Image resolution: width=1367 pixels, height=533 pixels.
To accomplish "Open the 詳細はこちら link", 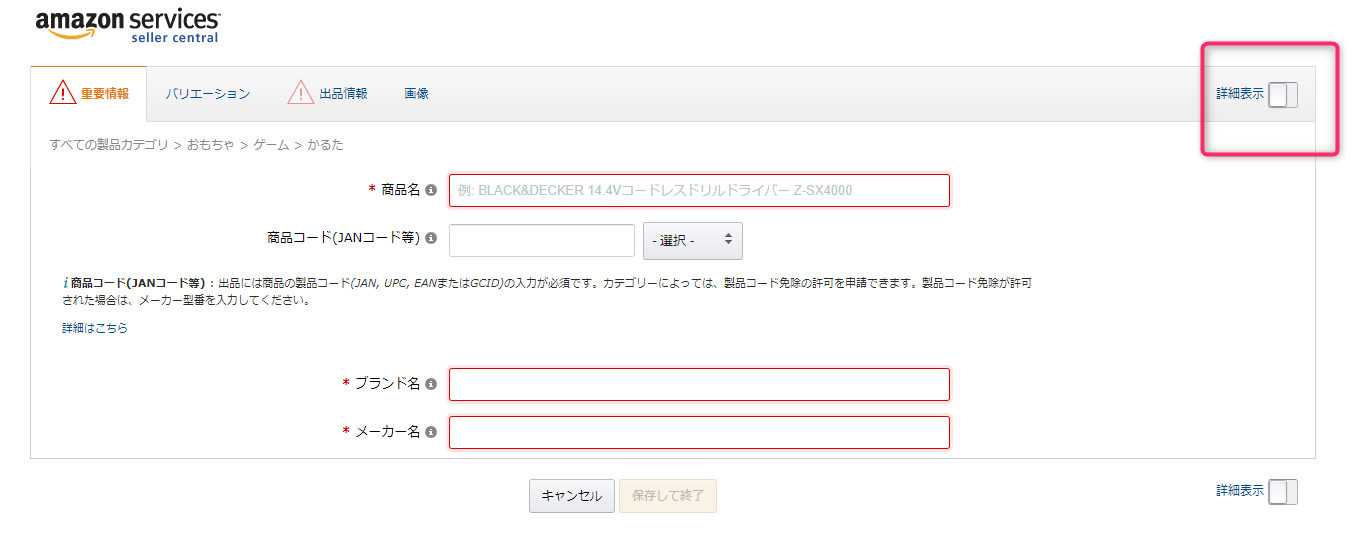I will pos(95,328).
